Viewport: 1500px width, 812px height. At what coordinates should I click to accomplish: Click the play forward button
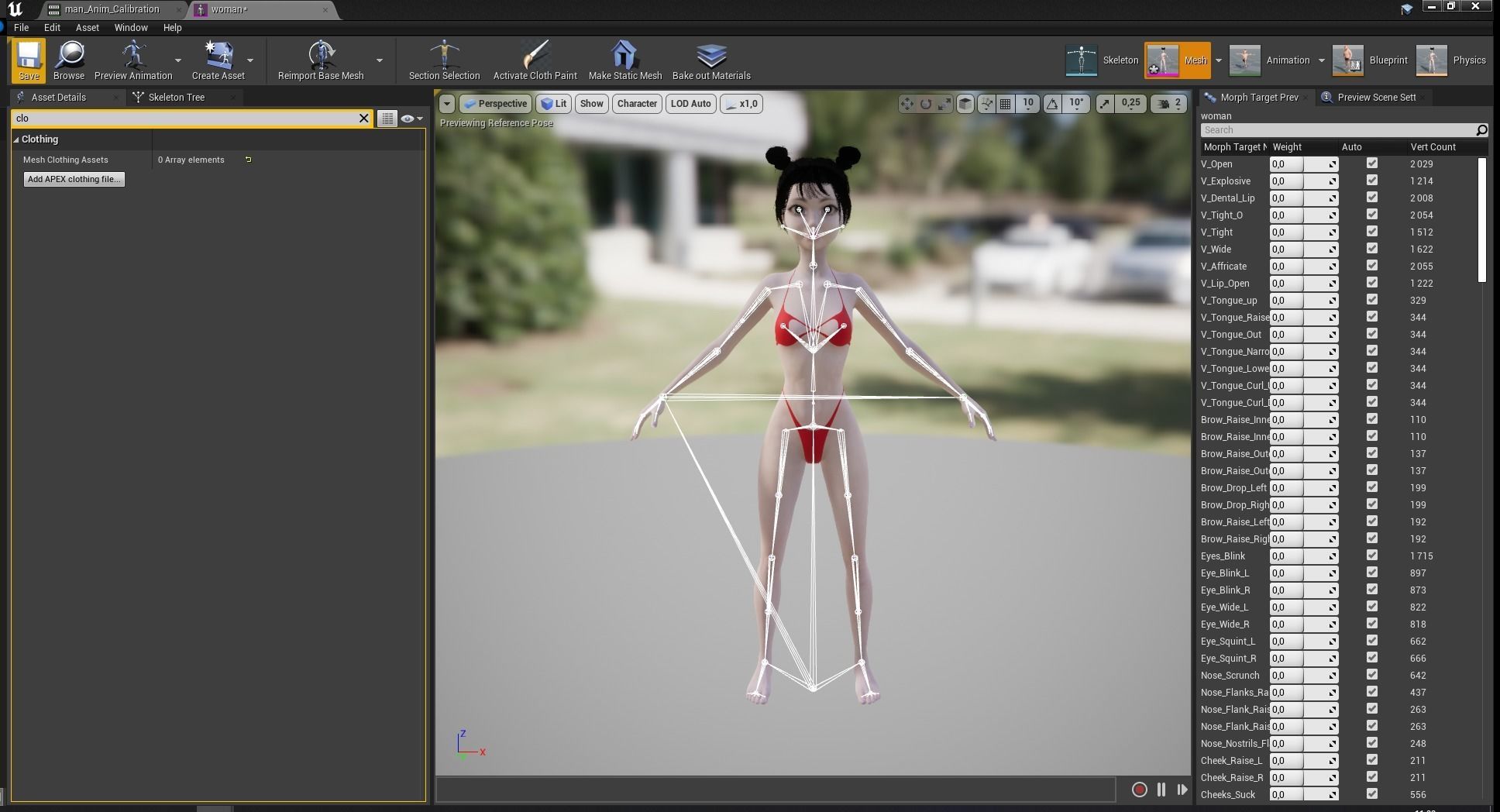coord(1182,790)
